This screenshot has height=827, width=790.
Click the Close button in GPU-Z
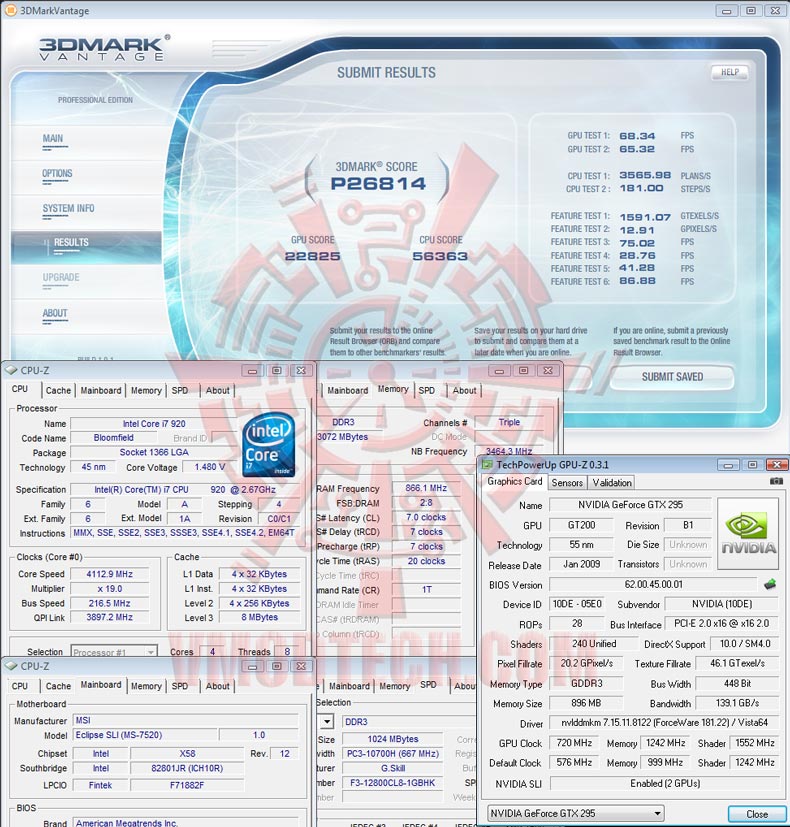[x=756, y=814]
